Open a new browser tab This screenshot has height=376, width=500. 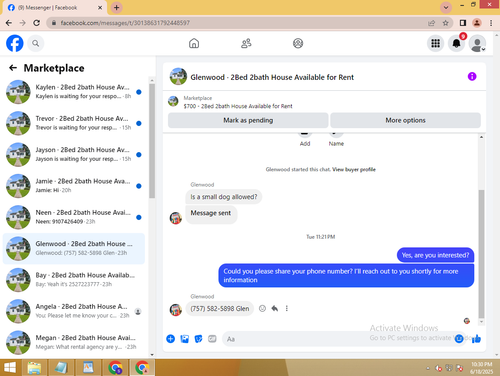tap(116, 8)
